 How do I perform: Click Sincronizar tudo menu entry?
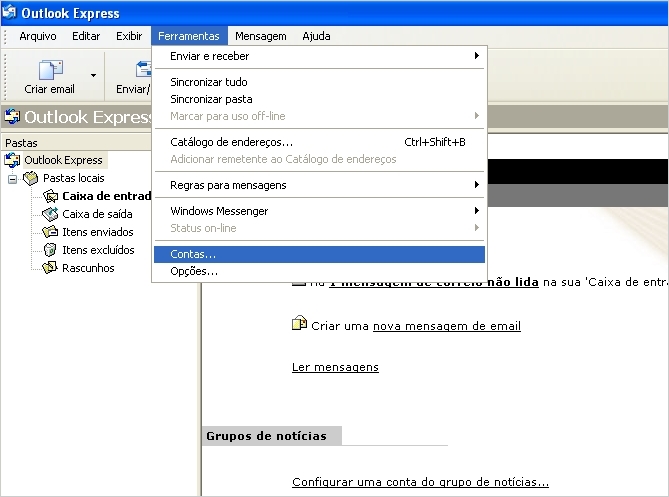208,82
